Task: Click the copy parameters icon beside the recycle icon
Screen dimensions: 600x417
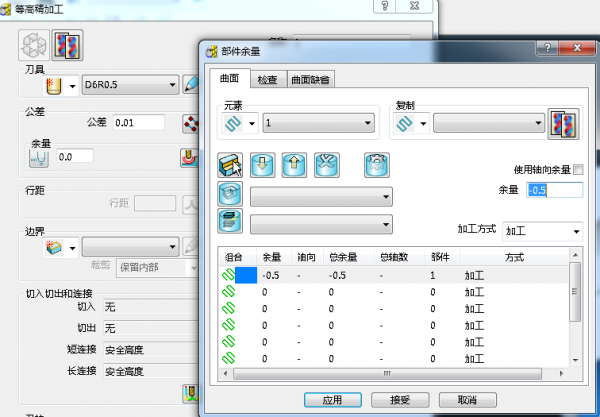Action: (67, 45)
